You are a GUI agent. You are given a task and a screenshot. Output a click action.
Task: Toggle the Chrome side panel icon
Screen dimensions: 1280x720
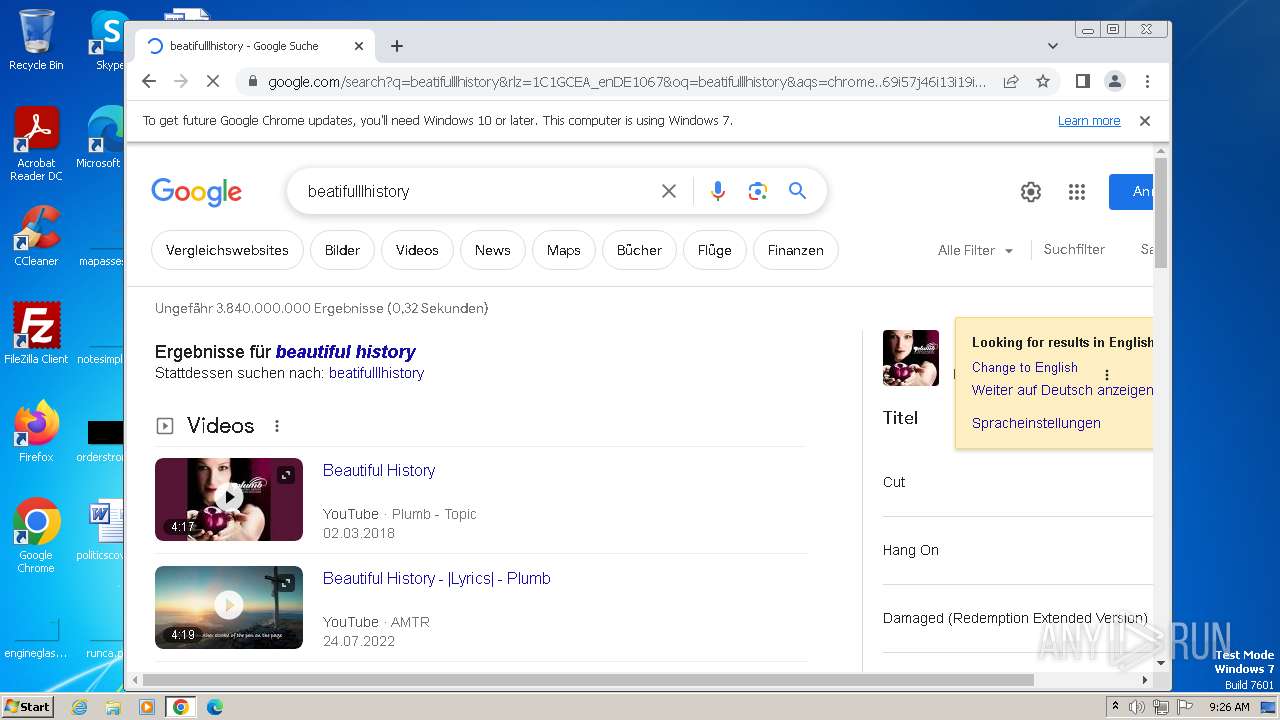[x=1082, y=81]
